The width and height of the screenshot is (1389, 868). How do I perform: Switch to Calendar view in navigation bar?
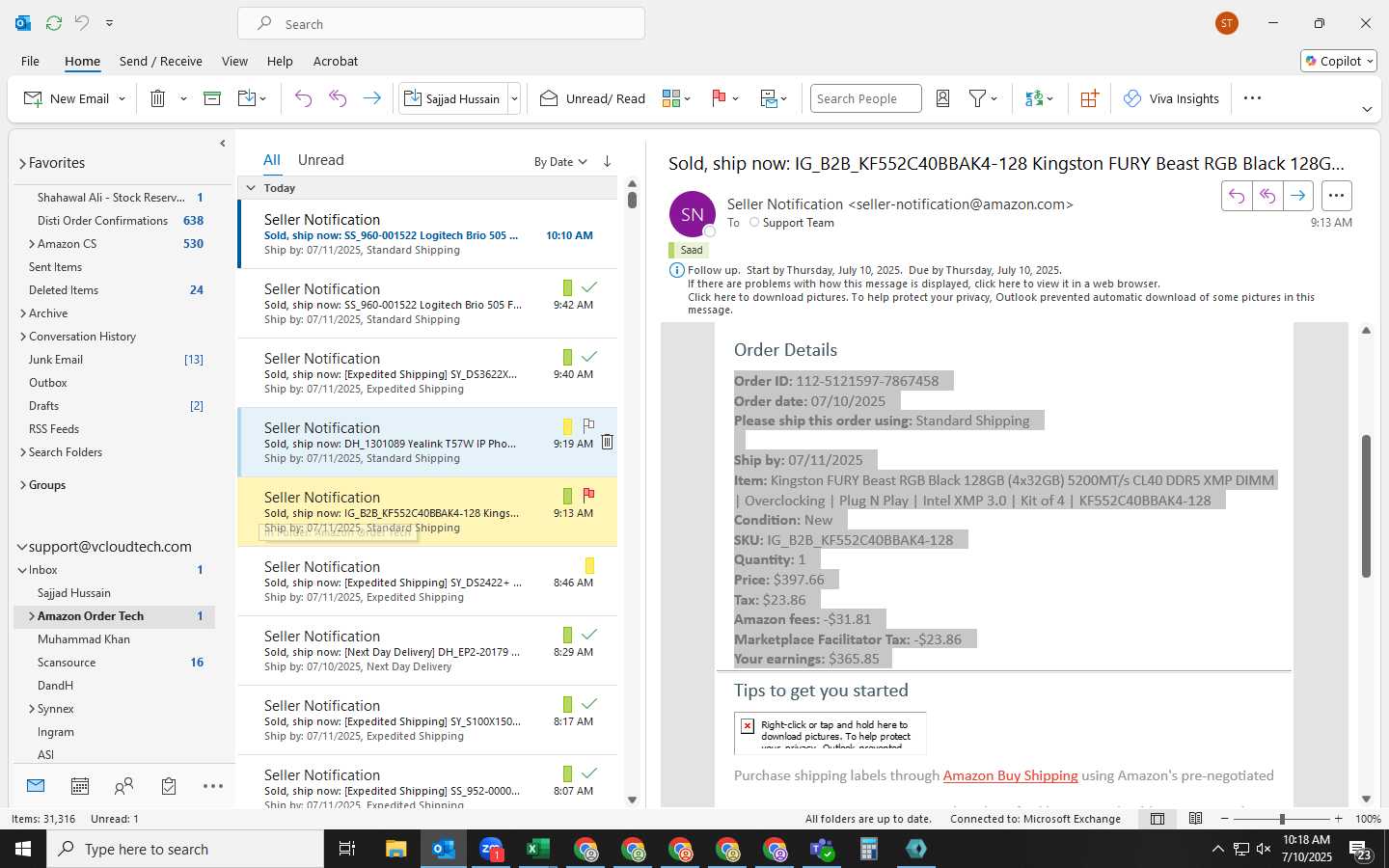(80, 786)
